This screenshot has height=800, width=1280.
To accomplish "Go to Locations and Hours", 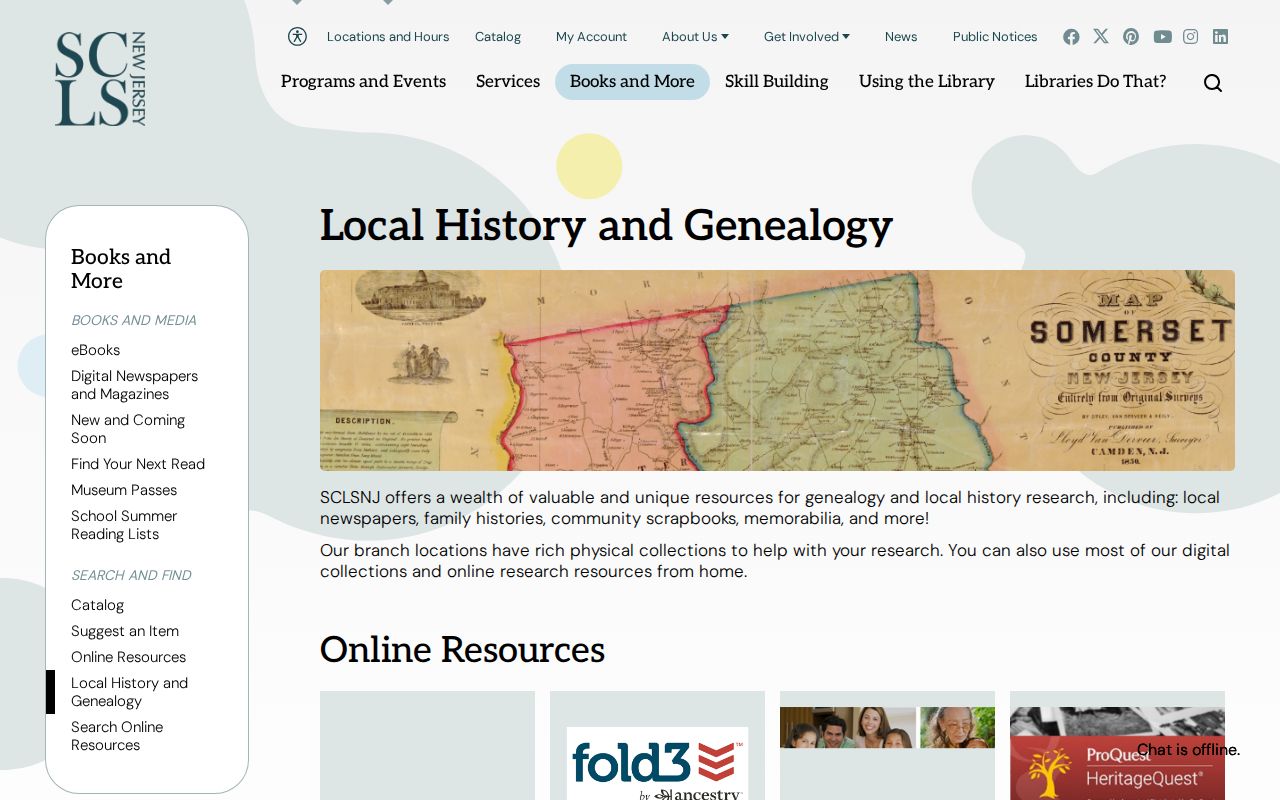I will point(388,37).
